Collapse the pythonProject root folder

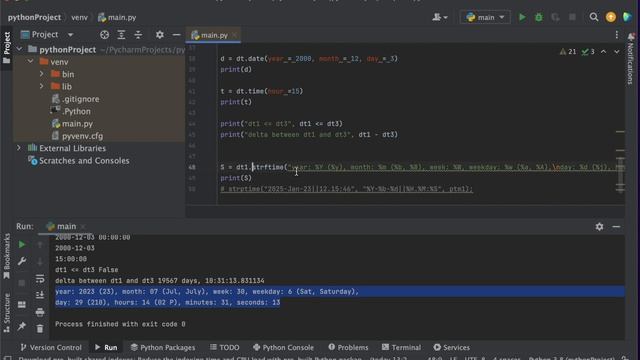(x=19, y=49)
